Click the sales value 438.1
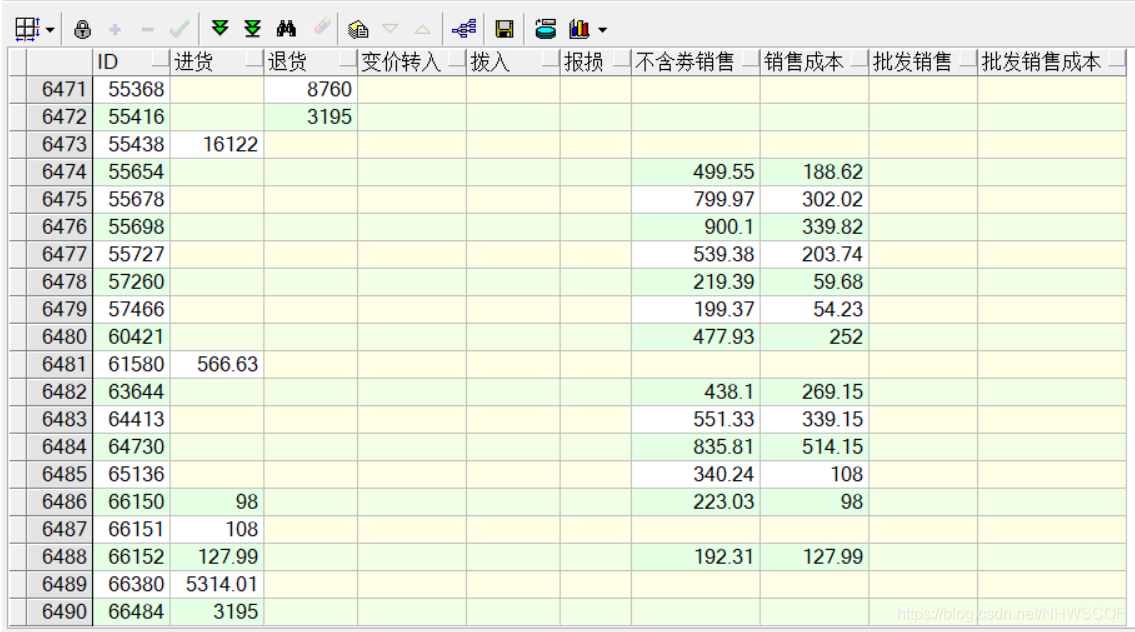1135x632 pixels. point(696,392)
